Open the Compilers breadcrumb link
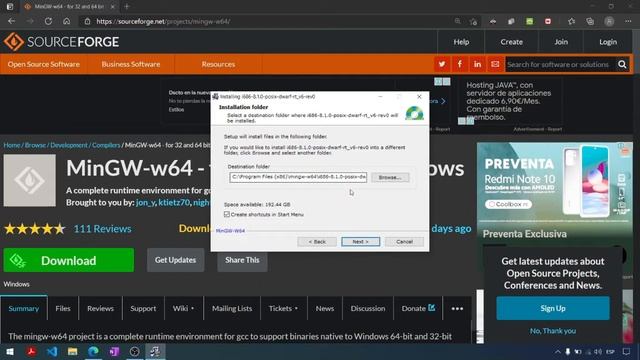The width and height of the screenshot is (640, 360). click(106, 145)
